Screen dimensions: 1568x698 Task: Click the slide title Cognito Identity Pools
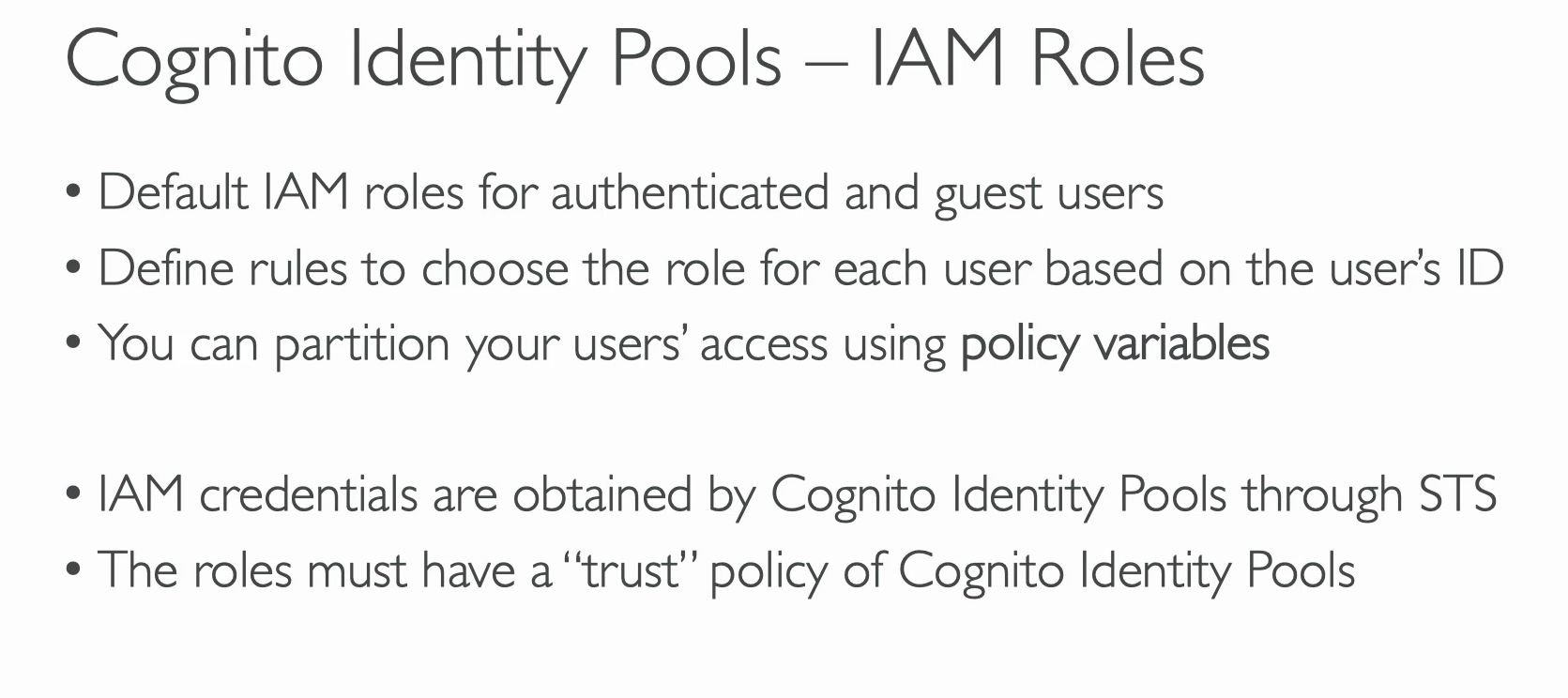[x=423, y=60]
